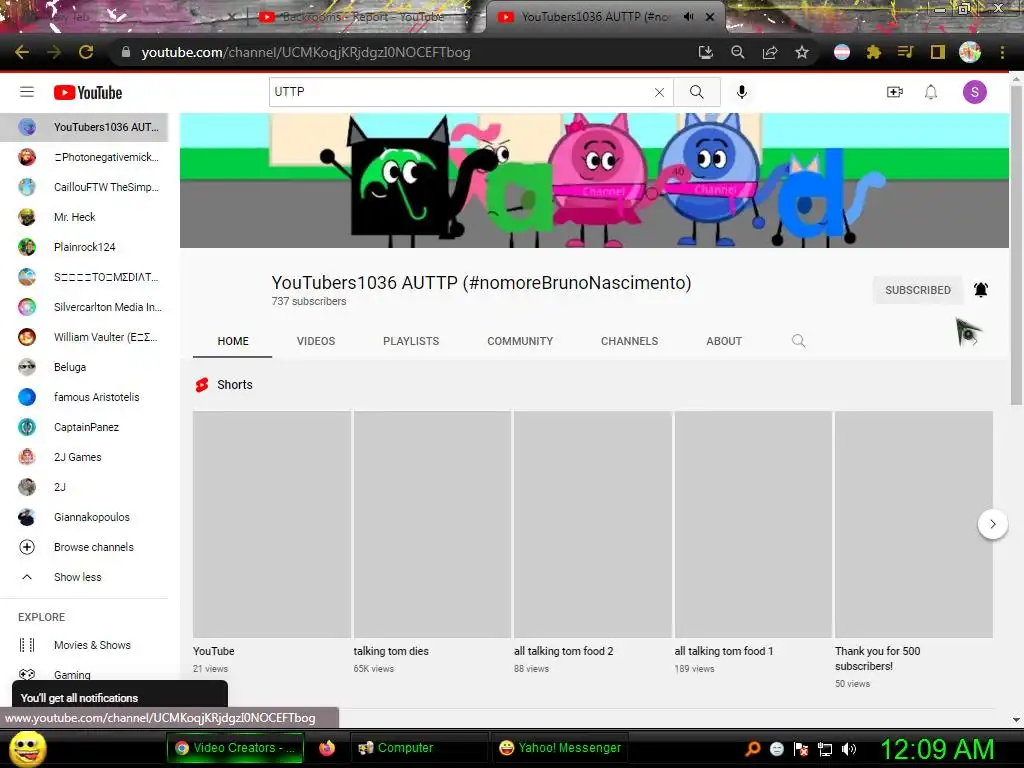Open the short titled YouTube

point(272,524)
